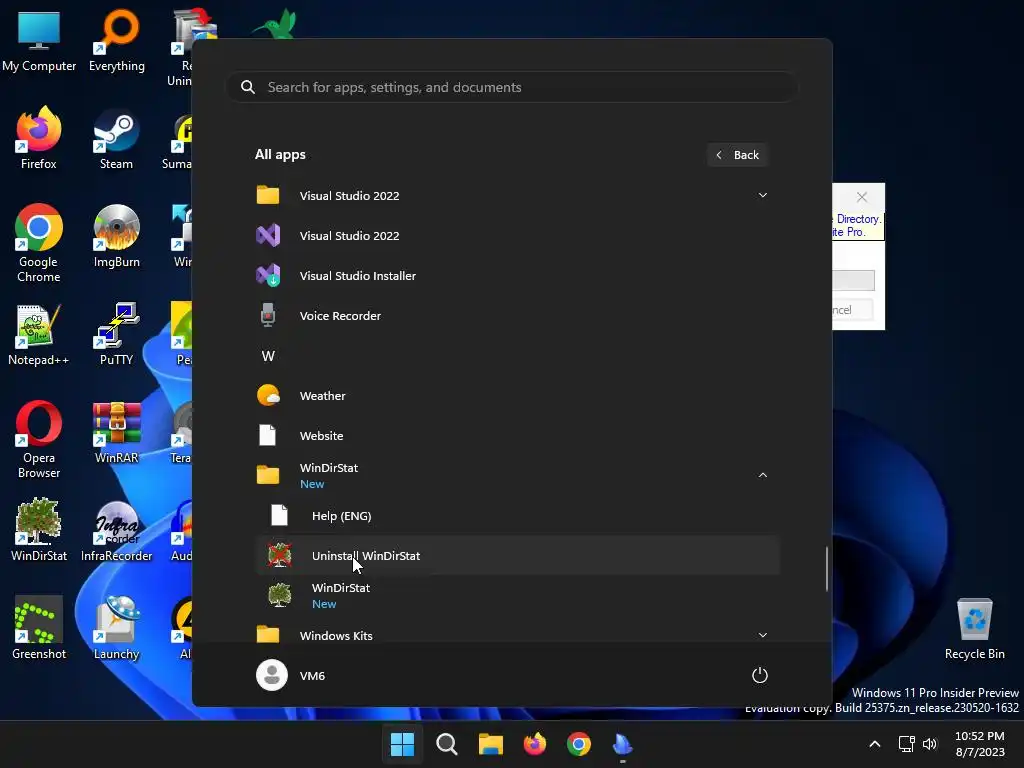Open WinRAR desktop shortcut
The width and height of the screenshot is (1024, 768).
(x=116, y=432)
